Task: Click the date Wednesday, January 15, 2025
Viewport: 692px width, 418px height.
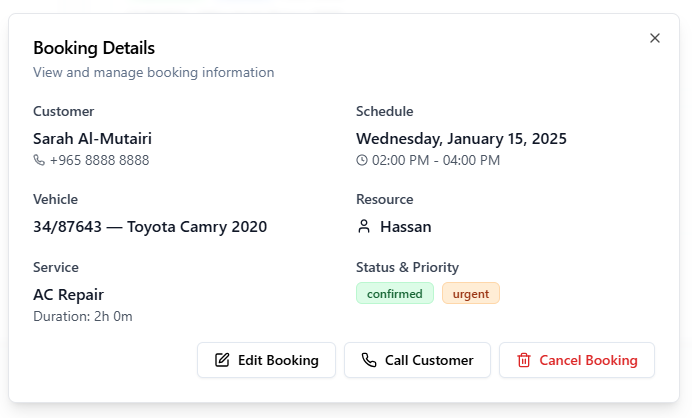Action: pyautogui.click(x=461, y=139)
